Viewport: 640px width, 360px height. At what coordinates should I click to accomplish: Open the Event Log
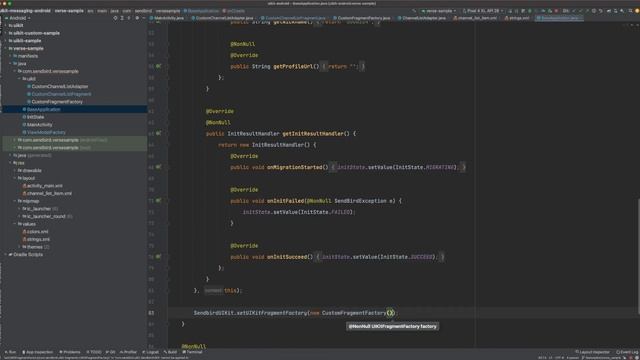click(x=627, y=352)
